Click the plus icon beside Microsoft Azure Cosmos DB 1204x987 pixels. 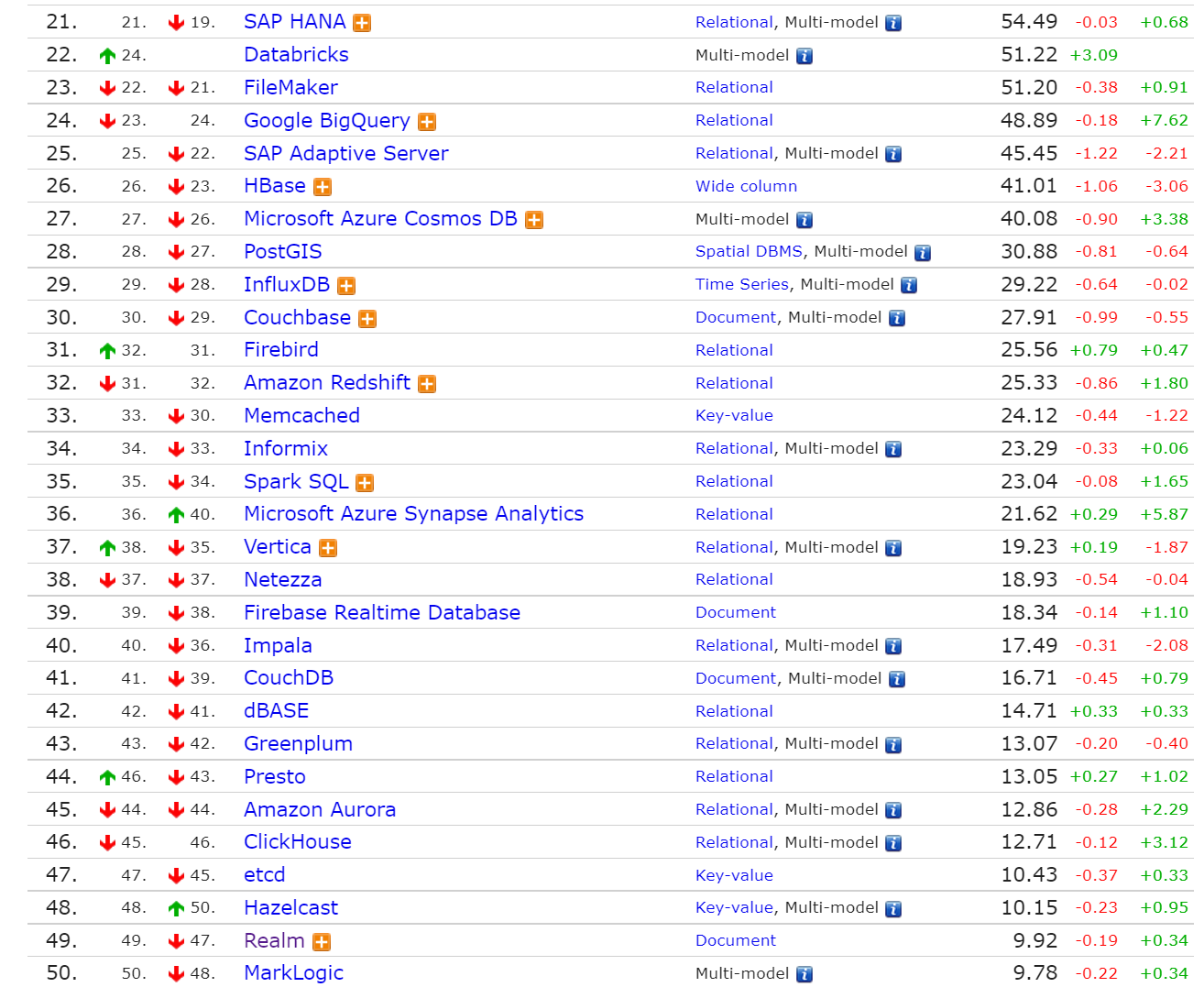[x=534, y=220]
